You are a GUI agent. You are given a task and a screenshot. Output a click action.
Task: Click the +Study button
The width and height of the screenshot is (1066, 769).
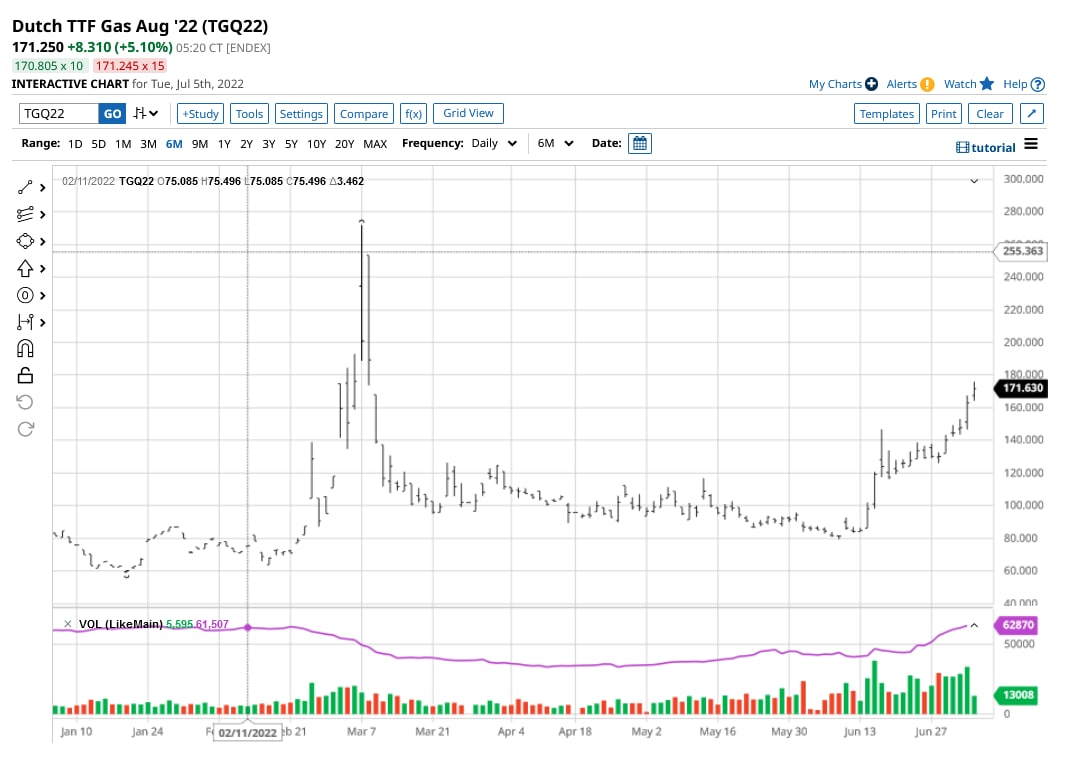201,114
